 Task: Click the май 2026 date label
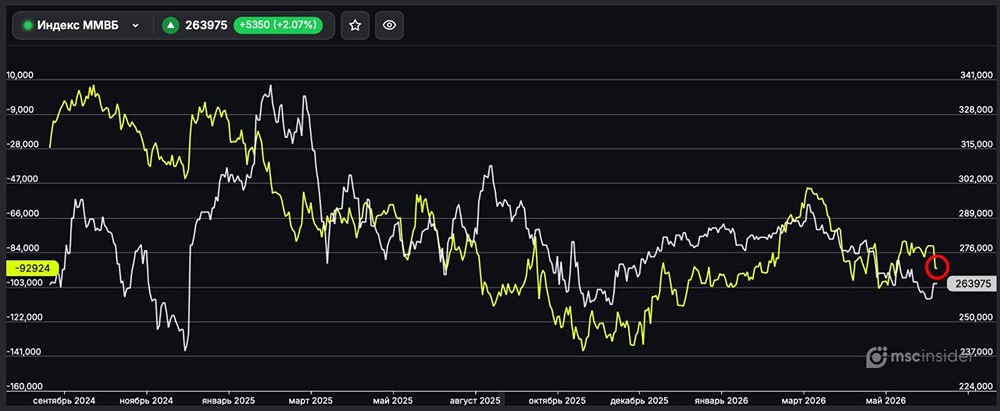pos(885,400)
